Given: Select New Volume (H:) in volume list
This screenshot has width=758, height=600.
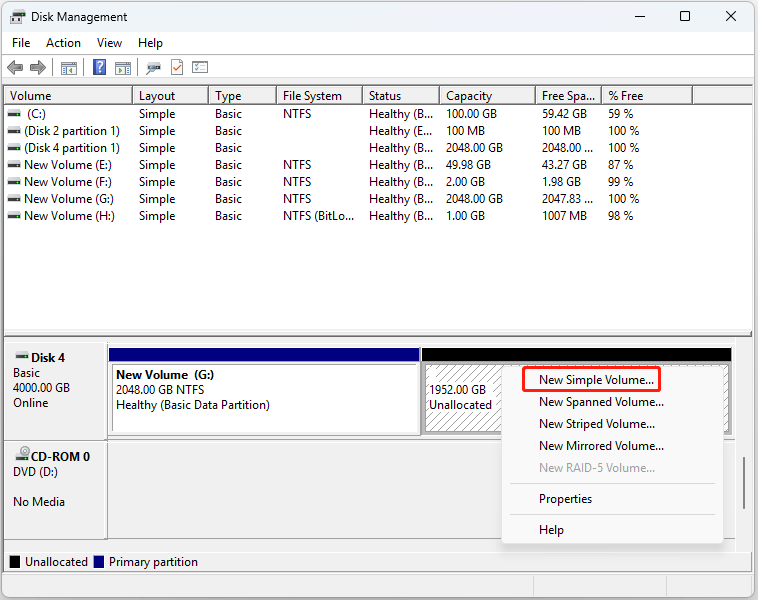Looking at the screenshot, I should (70, 216).
